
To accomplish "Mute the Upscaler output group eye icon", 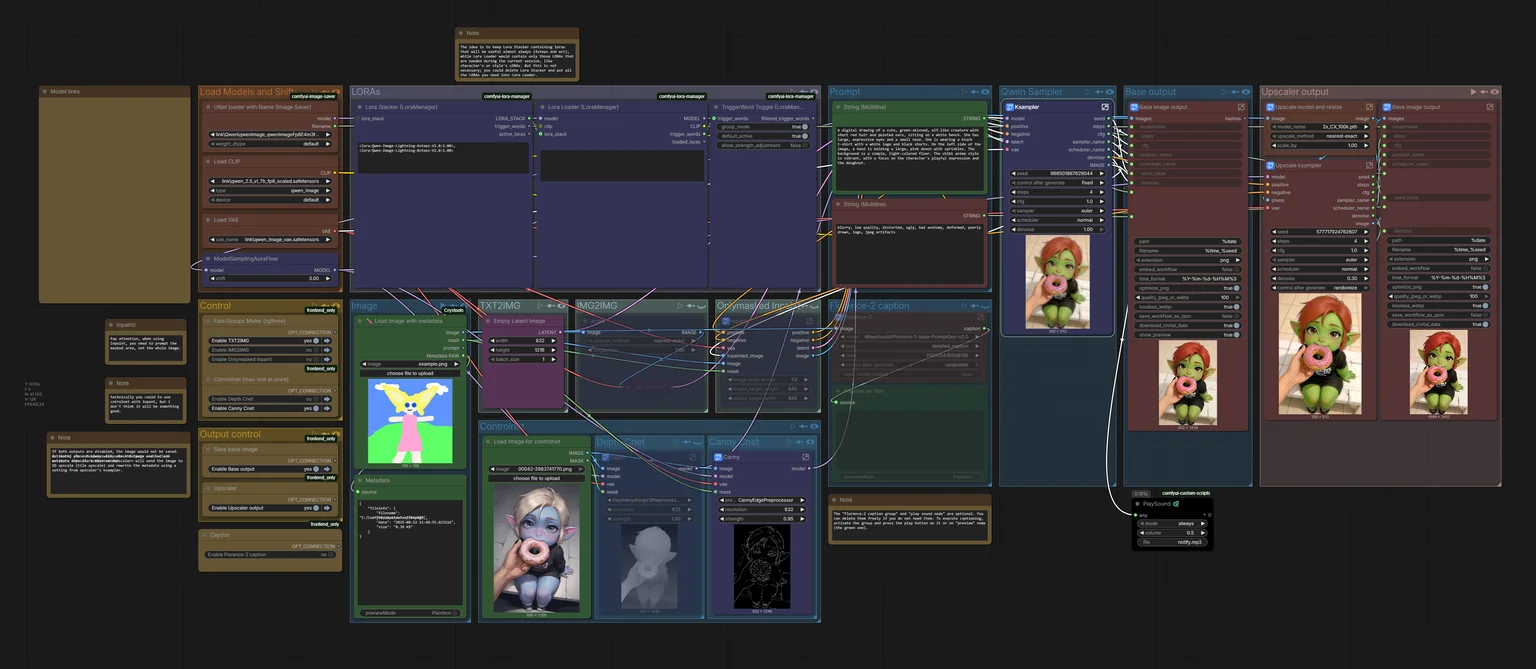I will point(1495,92).
